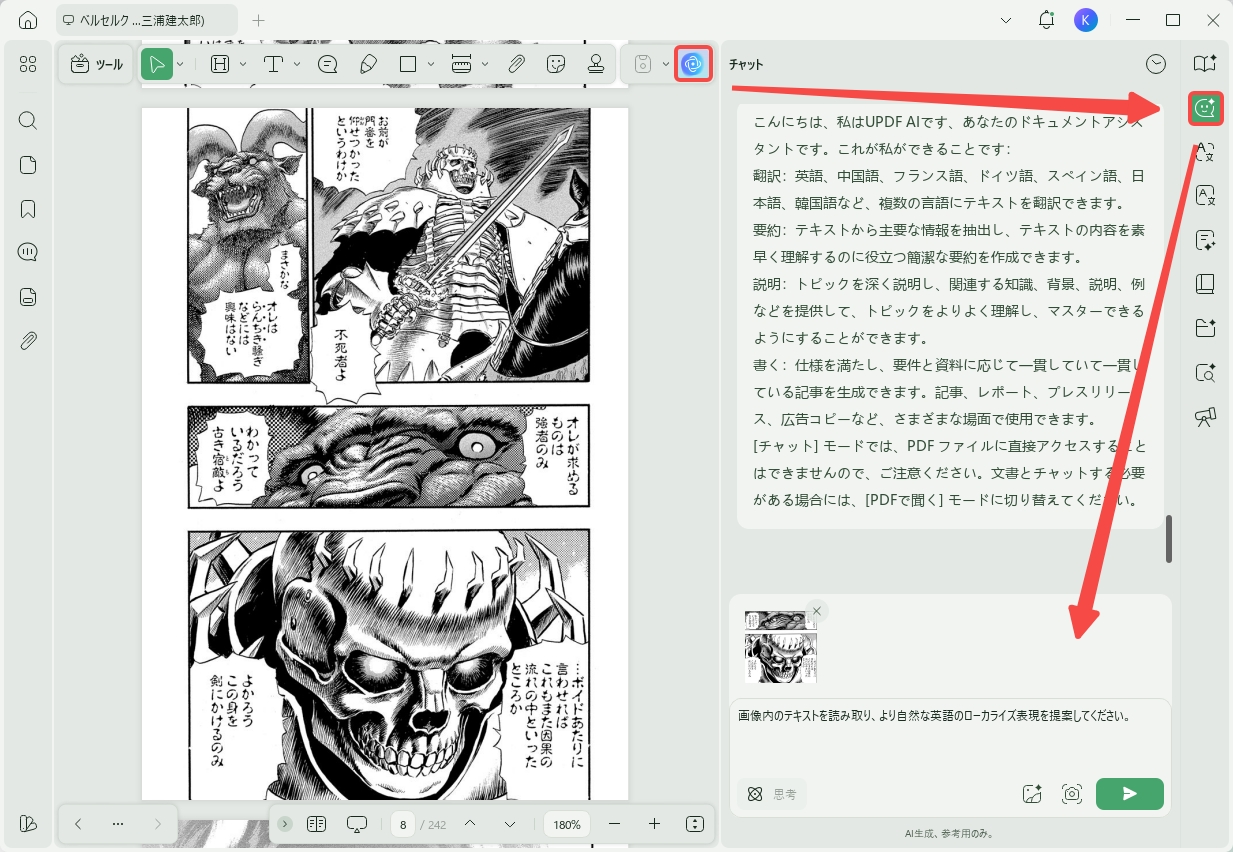Select the measuring ruler tool

pyautogui.click(x=461, y=64)
